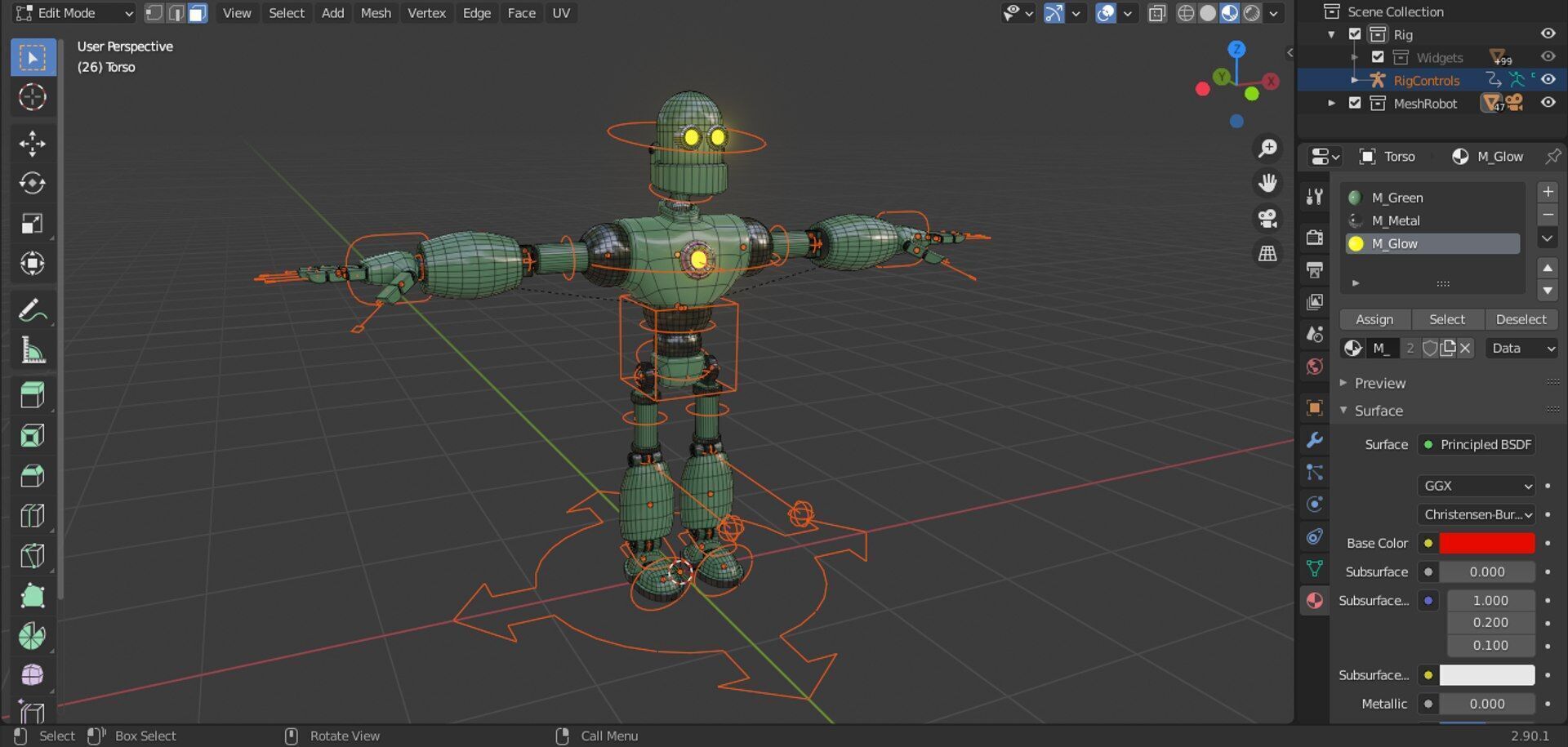1568x747 pixels.
Task: Open the Vertex menu
Action: (x=426, y=13)
